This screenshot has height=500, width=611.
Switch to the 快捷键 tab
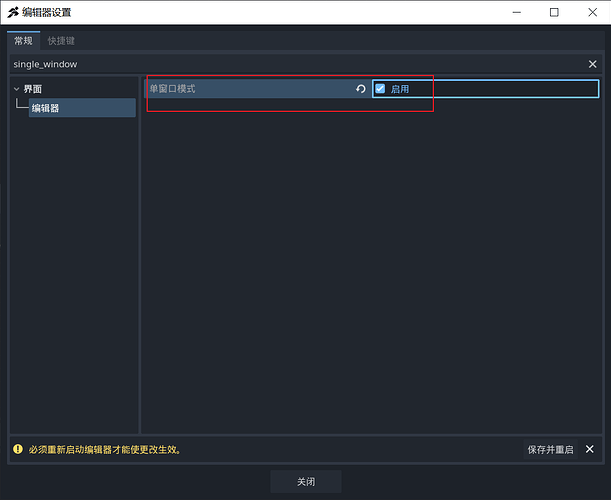pos(61,41)
